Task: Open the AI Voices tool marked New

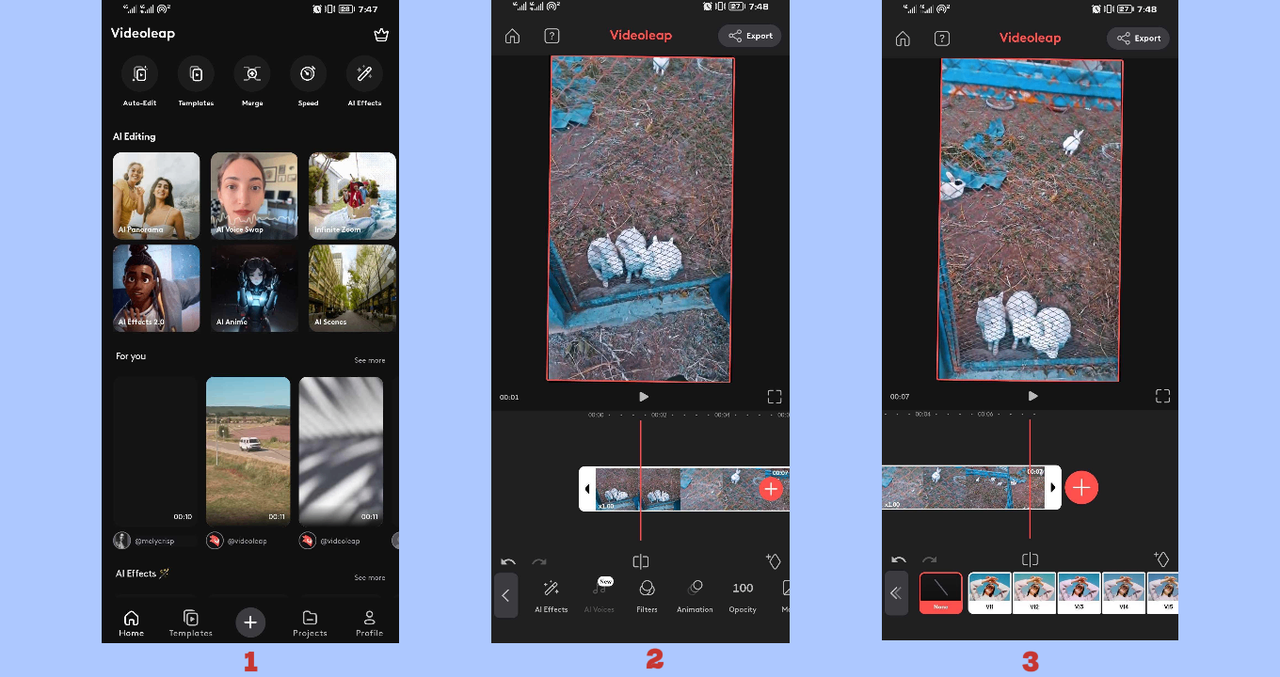Action: click(x=599, y=596)
